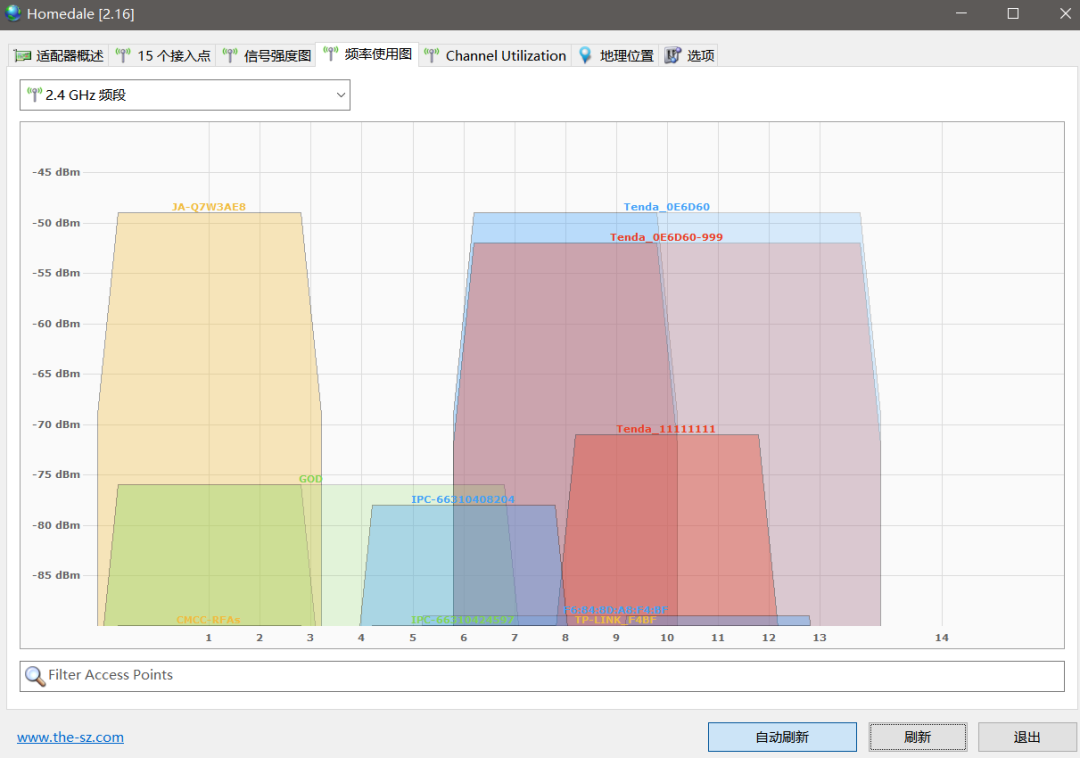Click the JA-Q7W3AE8 network label
1080x758 pixels.
click(x=209, y=207)
